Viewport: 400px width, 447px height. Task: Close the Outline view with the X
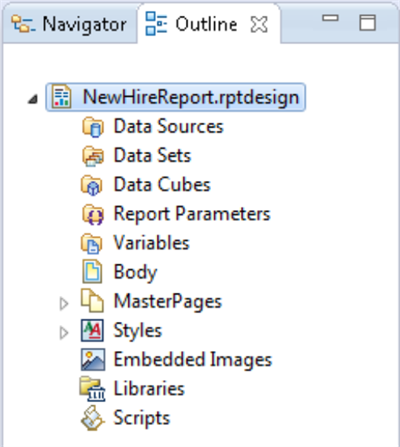pyautogui.click(x=259, y=25)
